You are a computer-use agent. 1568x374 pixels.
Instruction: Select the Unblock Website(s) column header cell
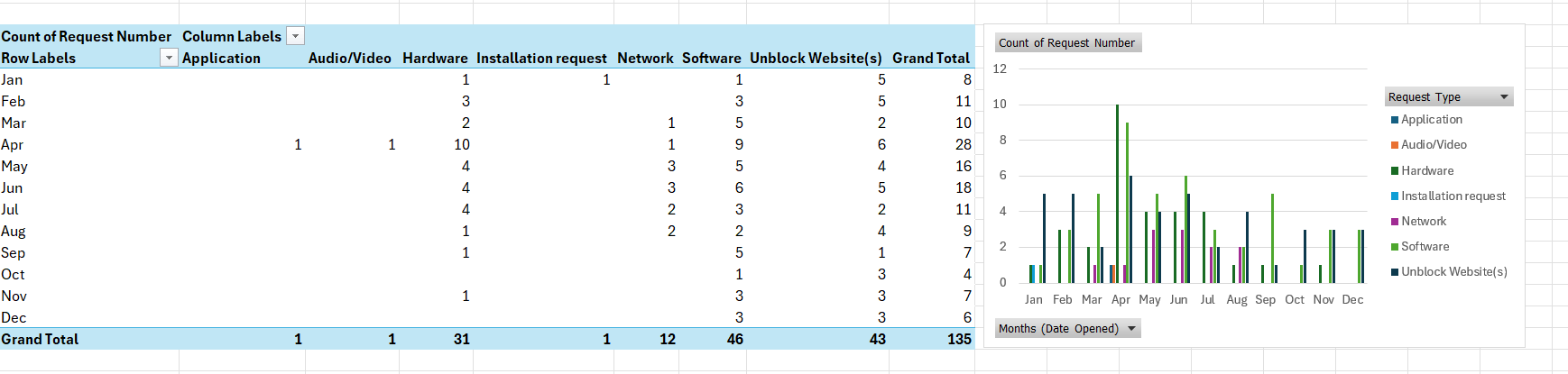pos(816,58)
